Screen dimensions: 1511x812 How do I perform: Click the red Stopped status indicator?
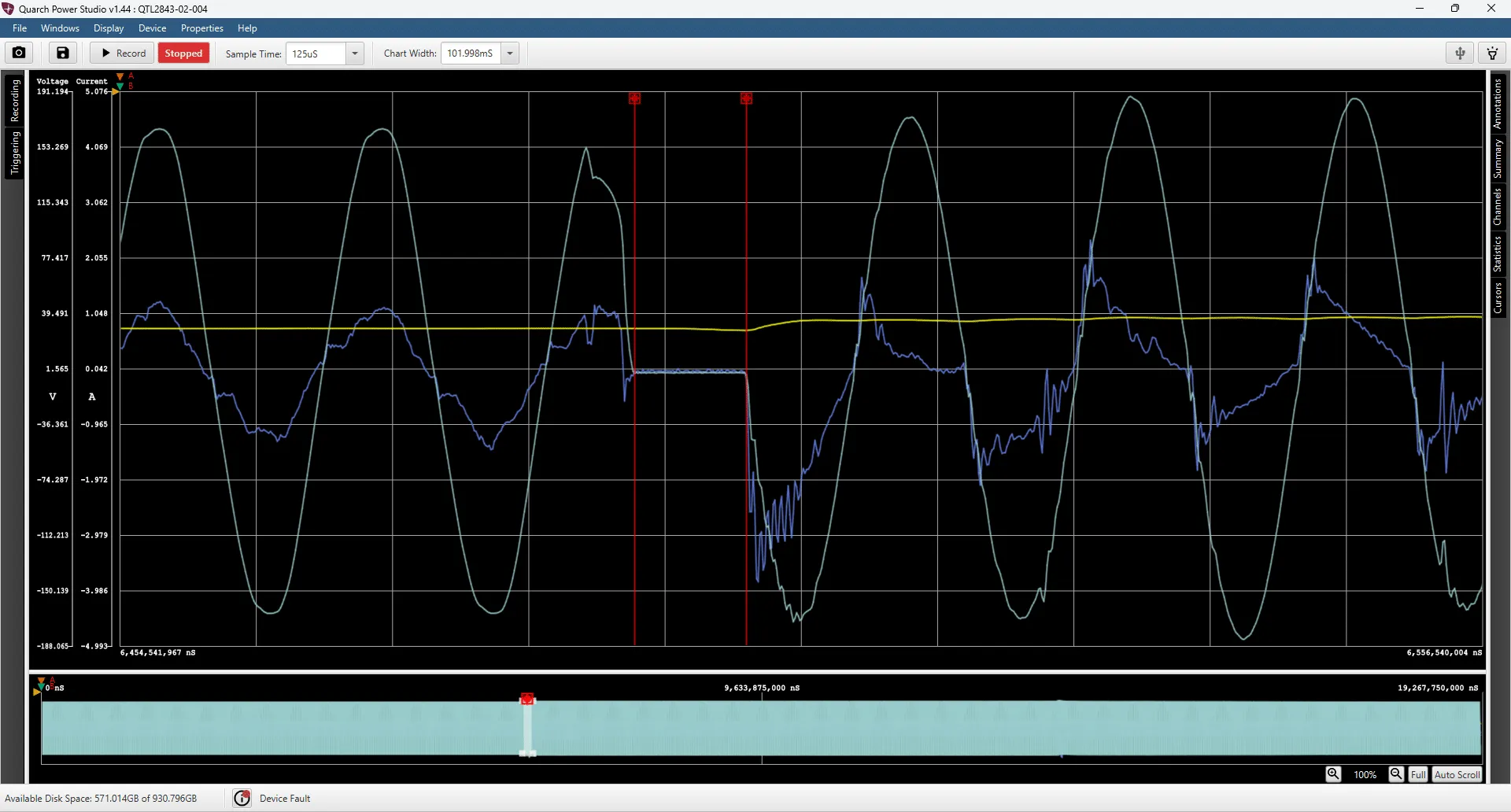[183, 53]
